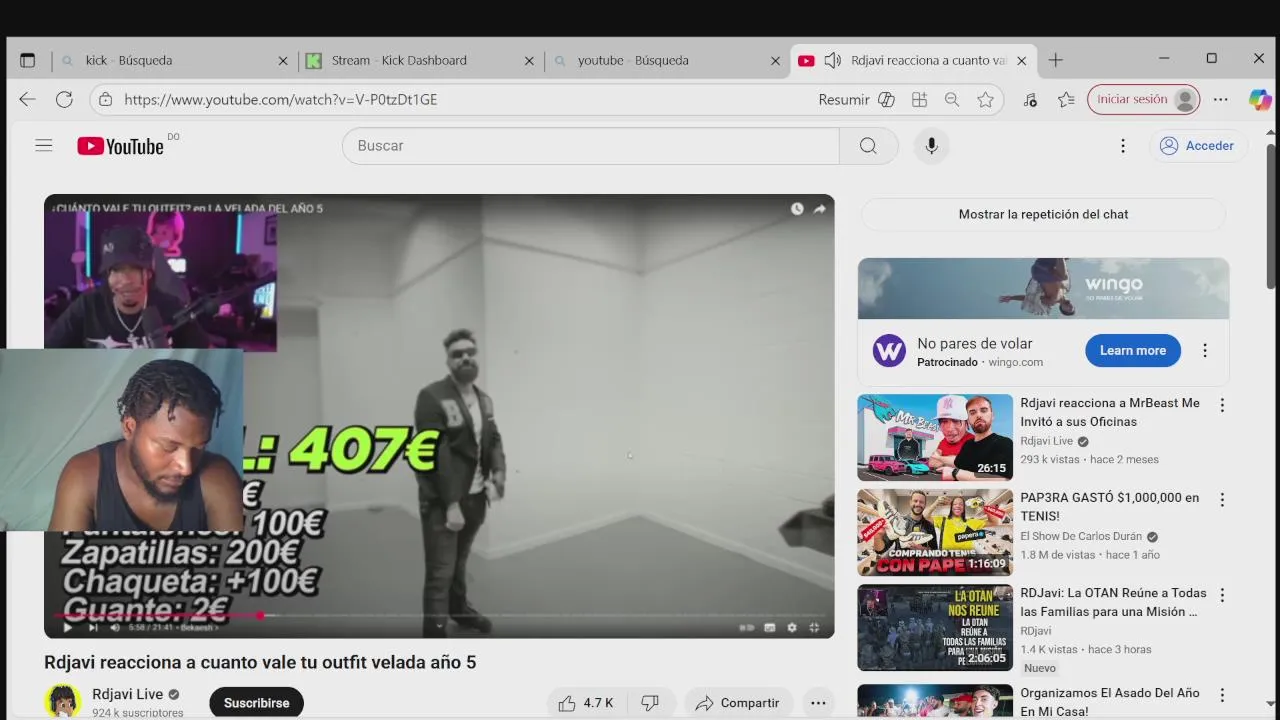Click Iniciar sesión profile button
The image size is (1280, 720).
tap(1143, 100)
